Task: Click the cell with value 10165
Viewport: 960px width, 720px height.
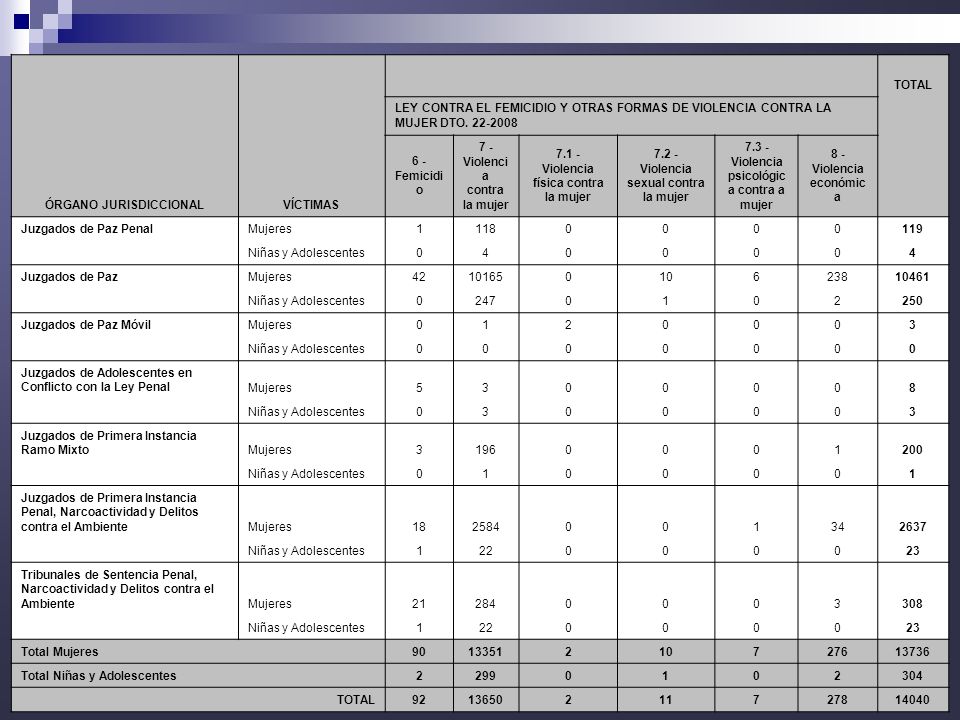Action: point(486,277)
